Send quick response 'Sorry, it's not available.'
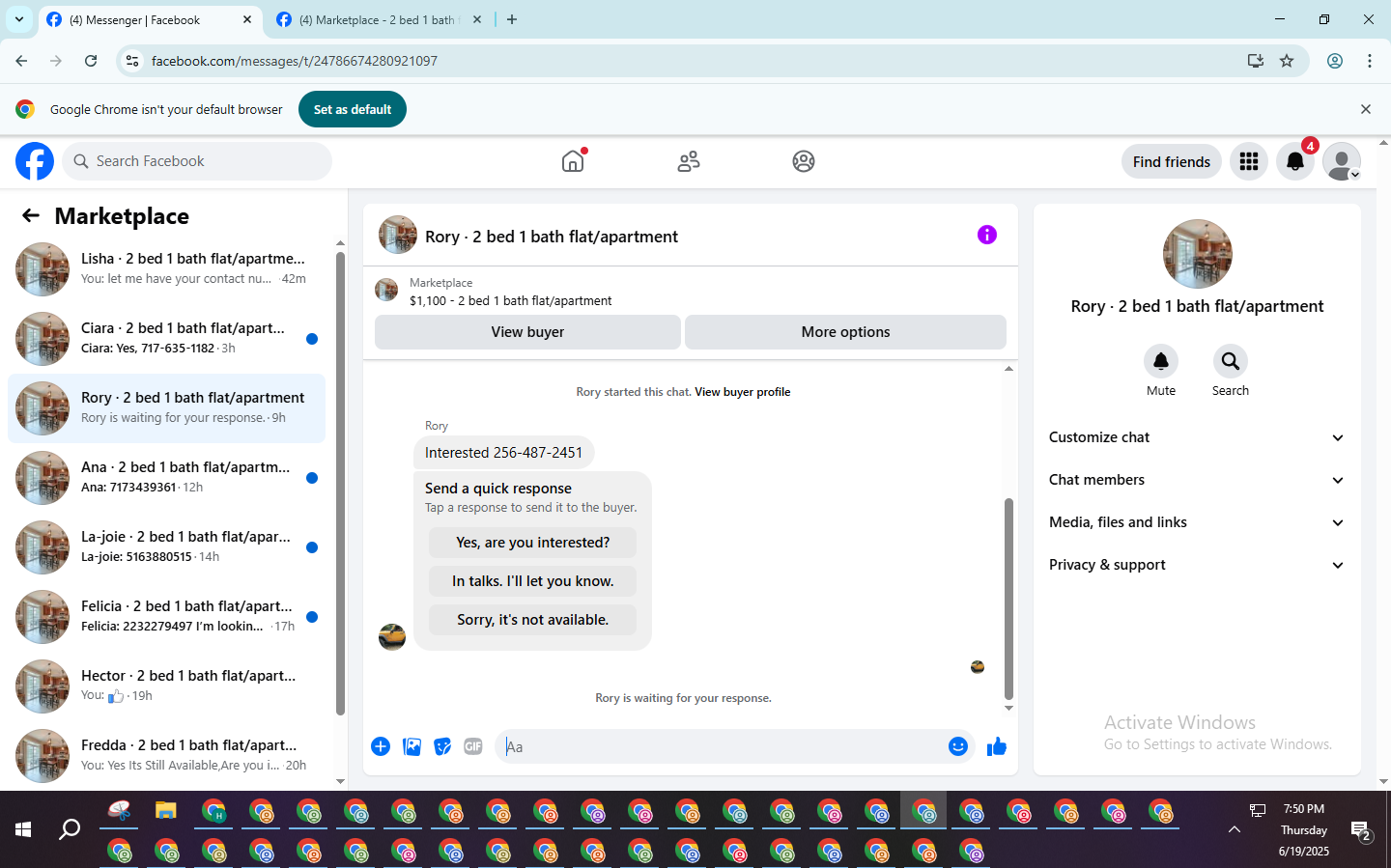Viewport: 1391px width, 868px height. [x=533, y=620]
